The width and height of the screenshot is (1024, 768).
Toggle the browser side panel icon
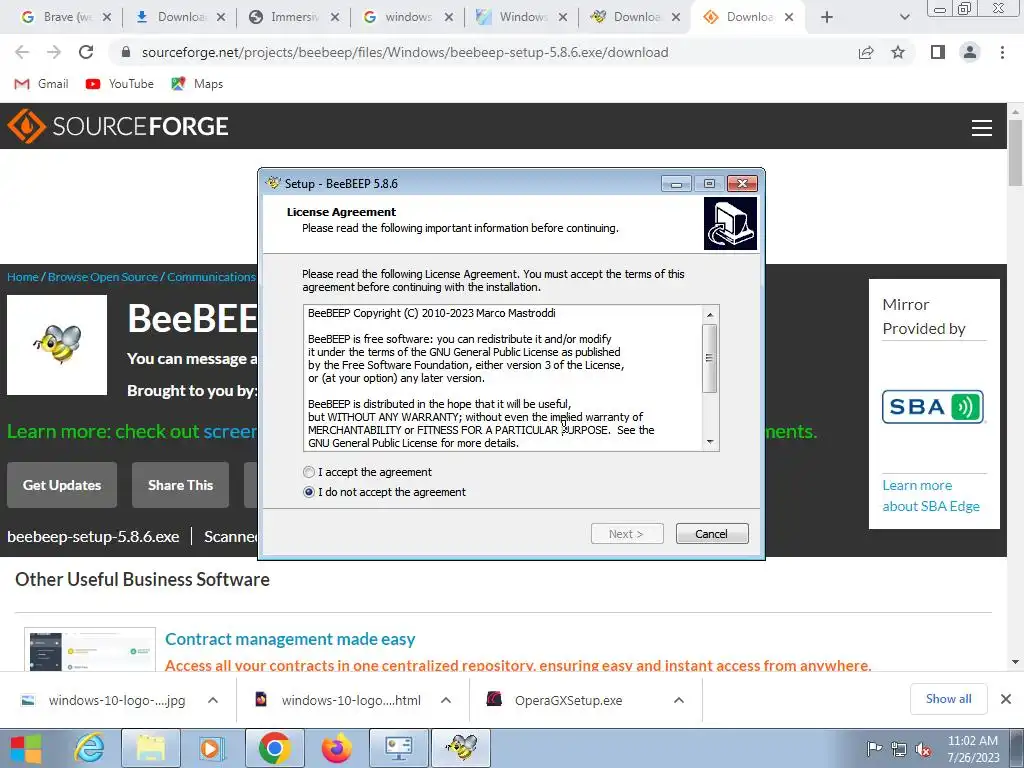click(x=938, y=52)
